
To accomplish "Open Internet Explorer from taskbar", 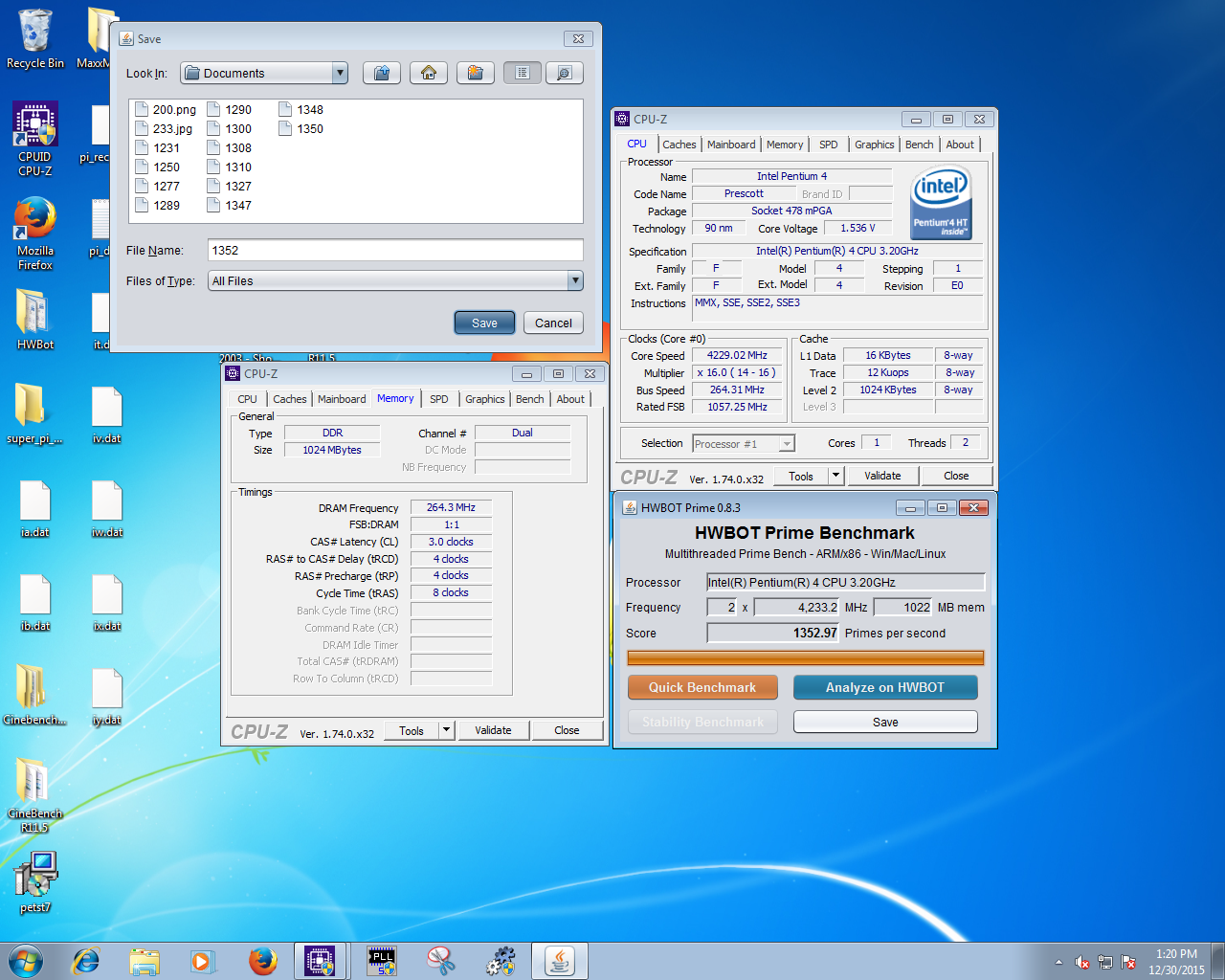I will click(x=86, y=961).
